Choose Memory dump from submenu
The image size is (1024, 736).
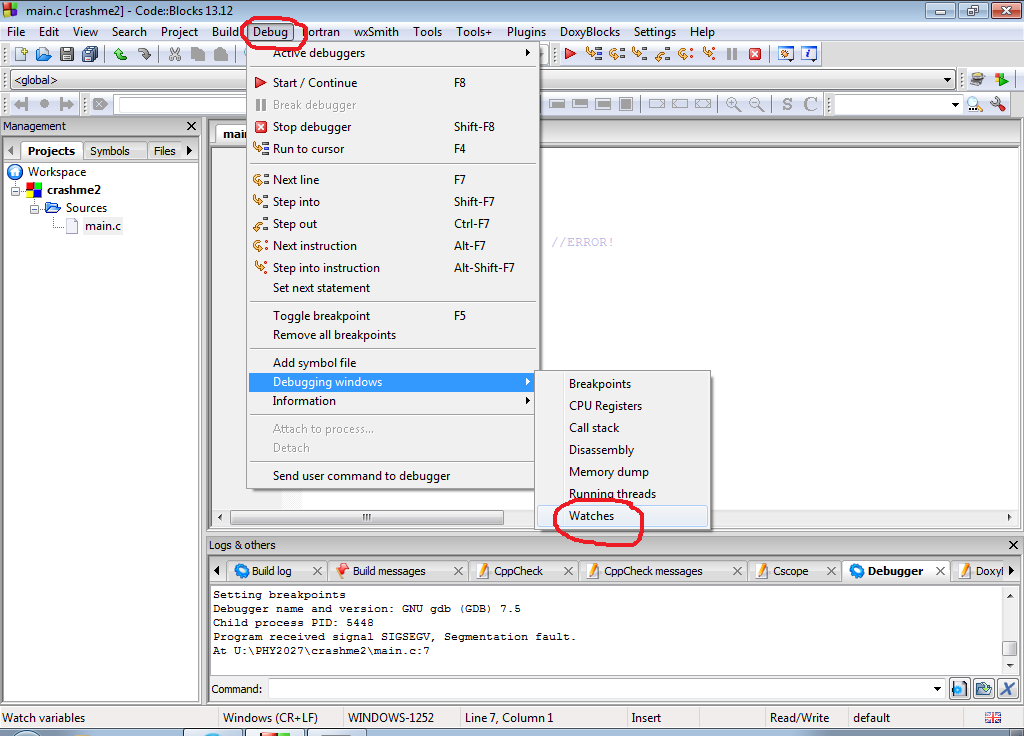[622, 472]
